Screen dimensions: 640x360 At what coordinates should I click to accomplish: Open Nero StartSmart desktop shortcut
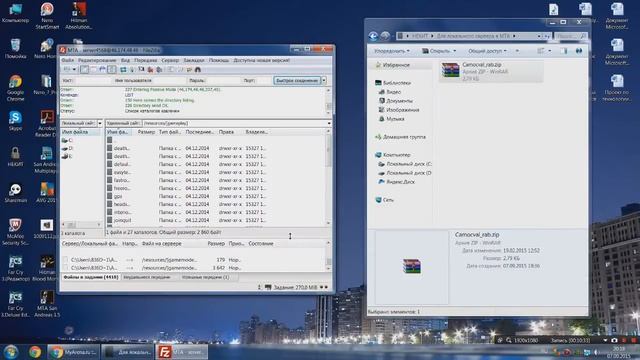[x=47, y=16]
